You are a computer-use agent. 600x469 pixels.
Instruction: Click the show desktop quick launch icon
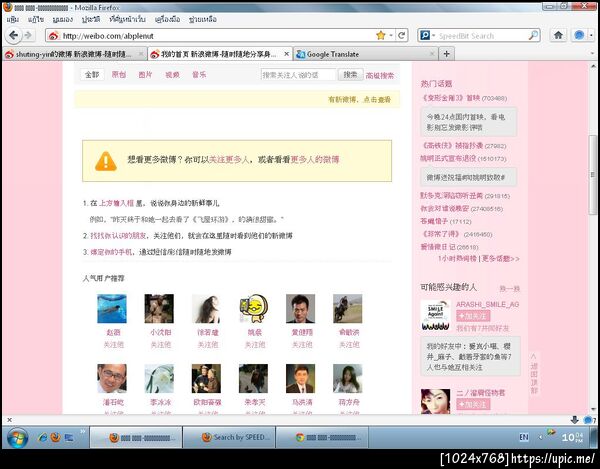(69, 437)
